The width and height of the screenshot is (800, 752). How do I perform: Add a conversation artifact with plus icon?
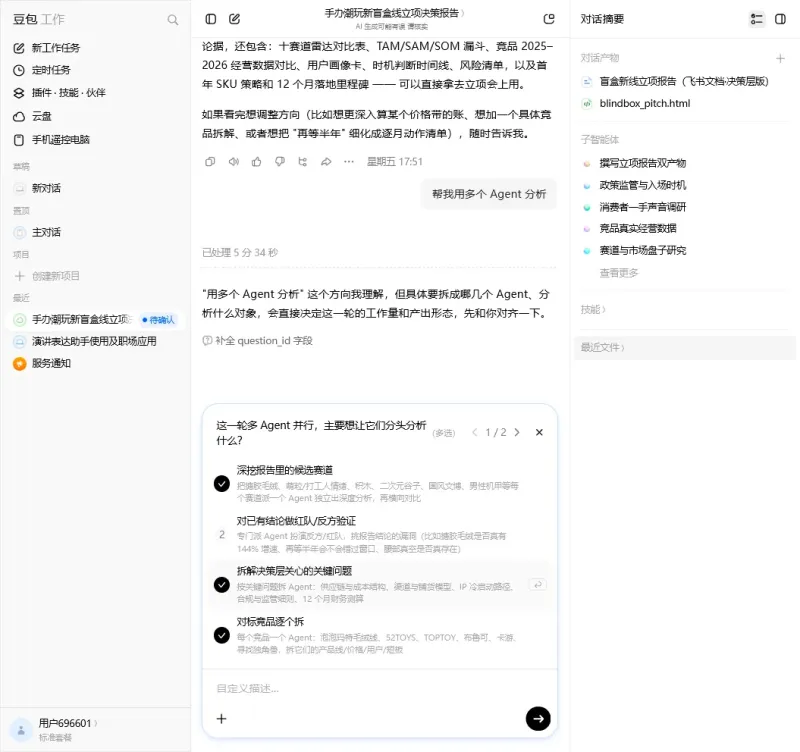point(780,58)
